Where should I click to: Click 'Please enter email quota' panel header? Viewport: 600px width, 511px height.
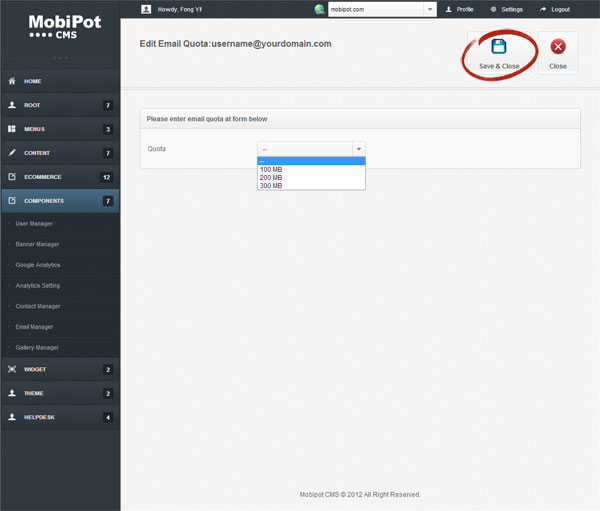point(360,119)
